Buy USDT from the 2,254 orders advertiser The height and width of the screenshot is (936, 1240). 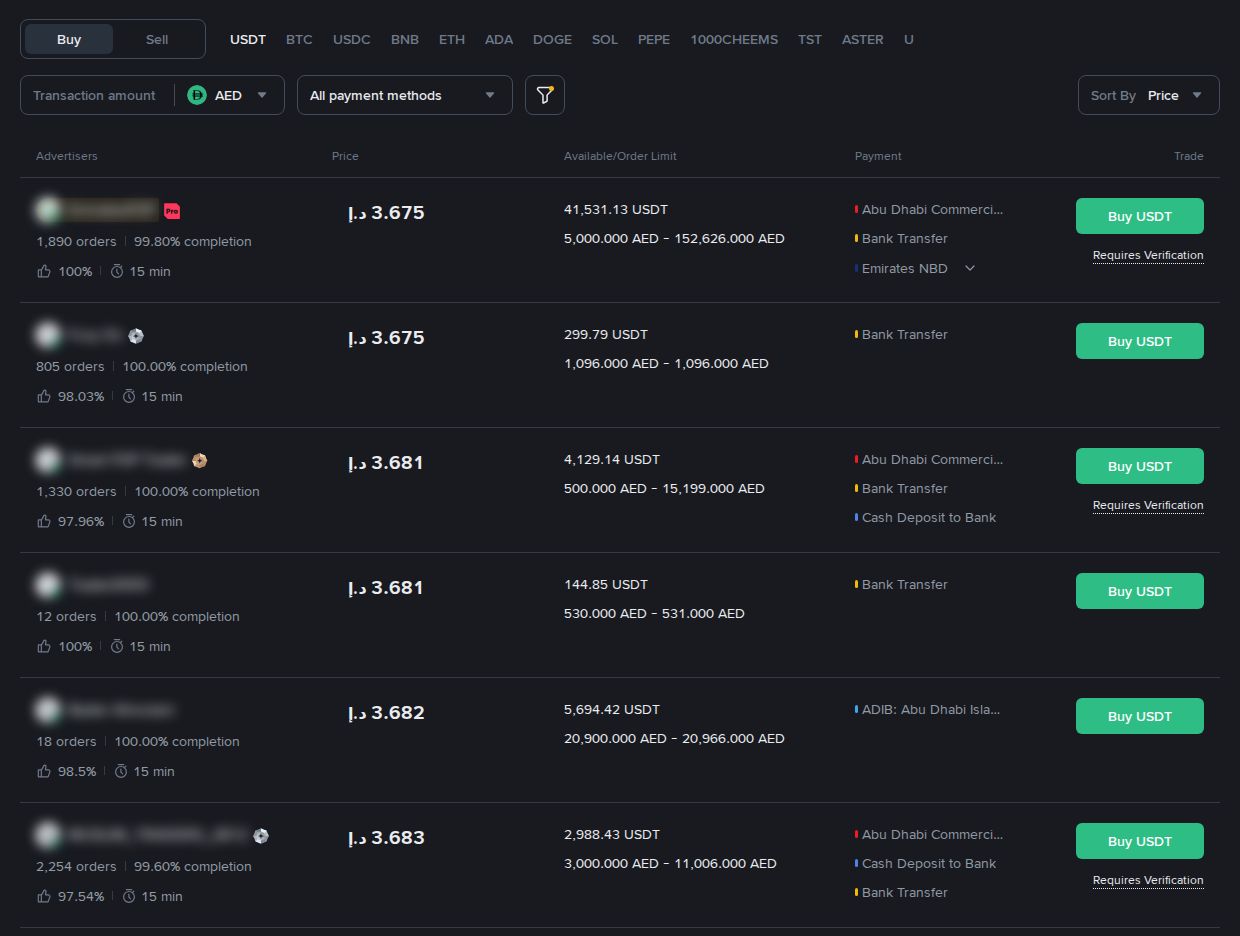pos(1140,841)
